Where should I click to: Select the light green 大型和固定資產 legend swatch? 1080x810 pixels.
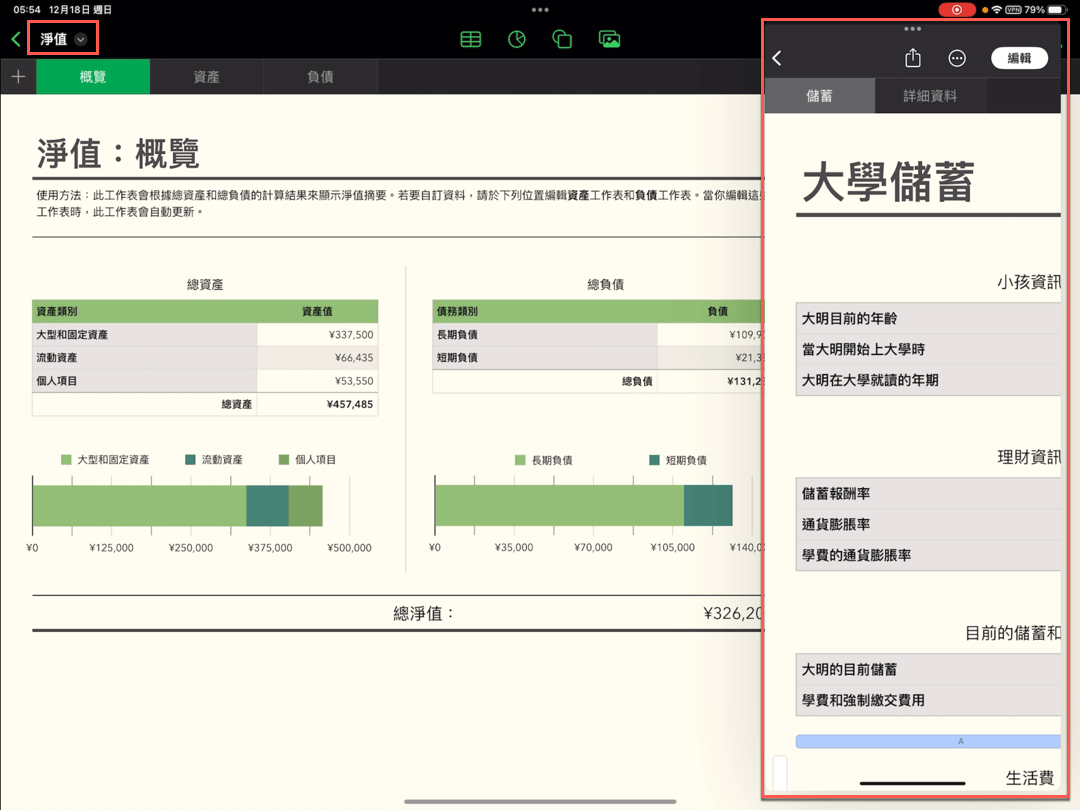(66, 459)
